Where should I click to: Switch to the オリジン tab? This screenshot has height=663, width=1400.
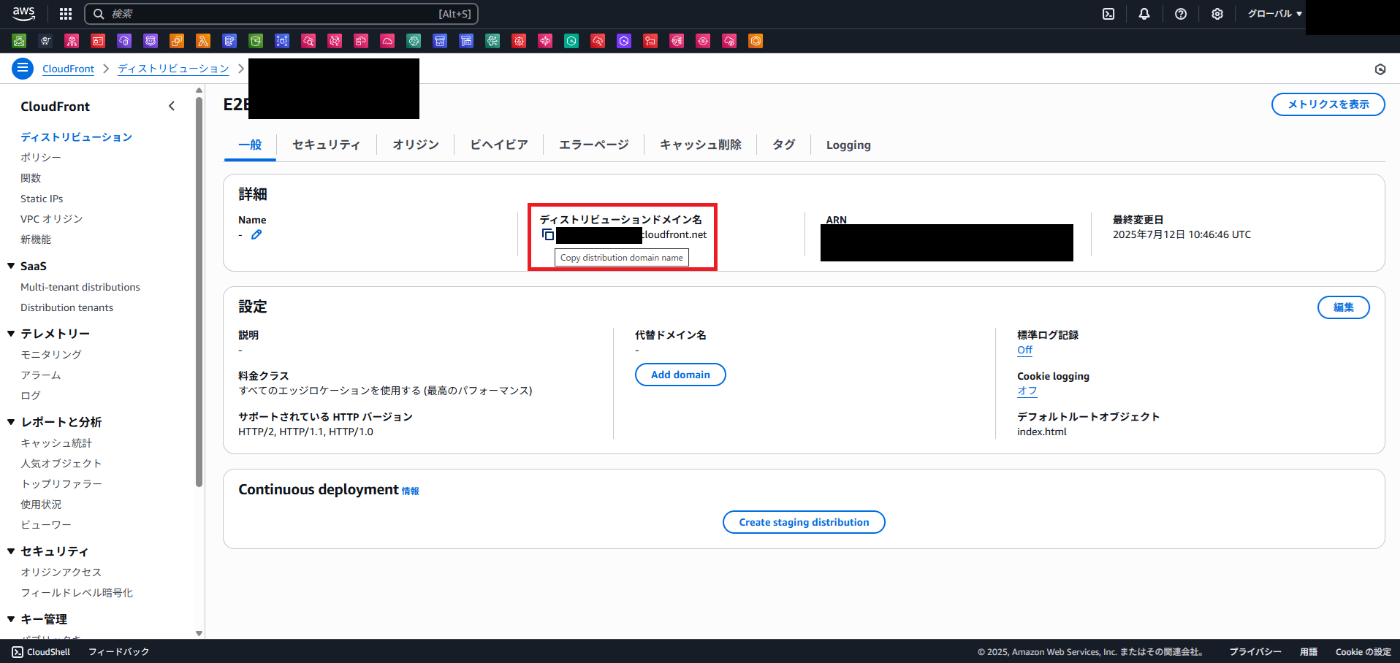tap(415, 144)
